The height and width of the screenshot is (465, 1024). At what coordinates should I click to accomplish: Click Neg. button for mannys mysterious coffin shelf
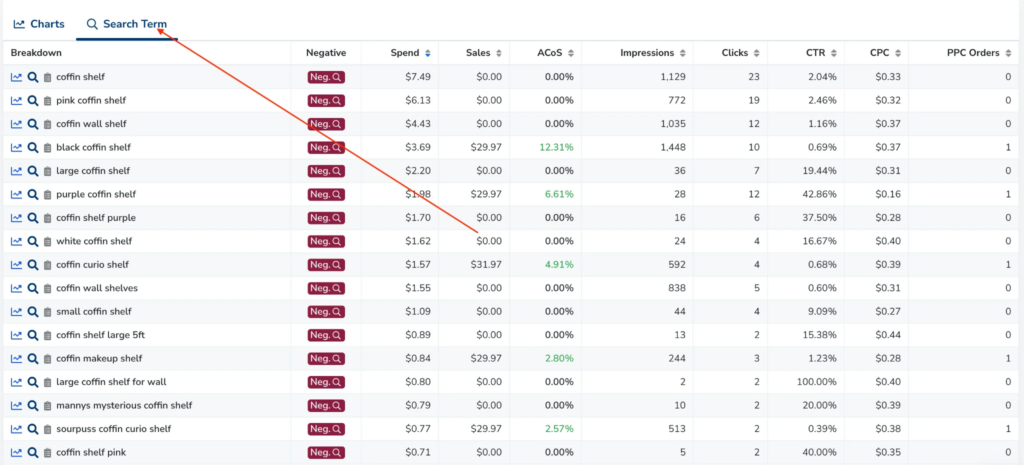click(x=326, y=406)
